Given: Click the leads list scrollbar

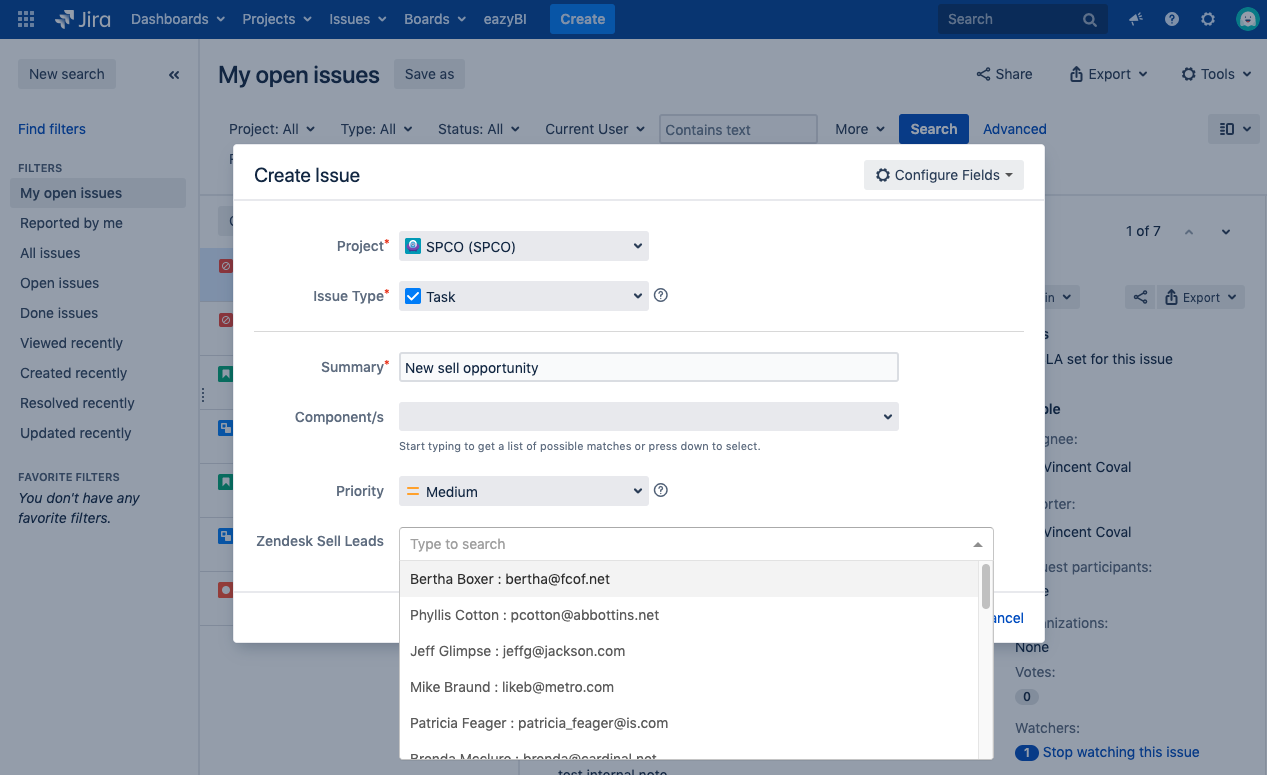Looking at the screenshot, I should pyautogui.click(x=985, y=586).
